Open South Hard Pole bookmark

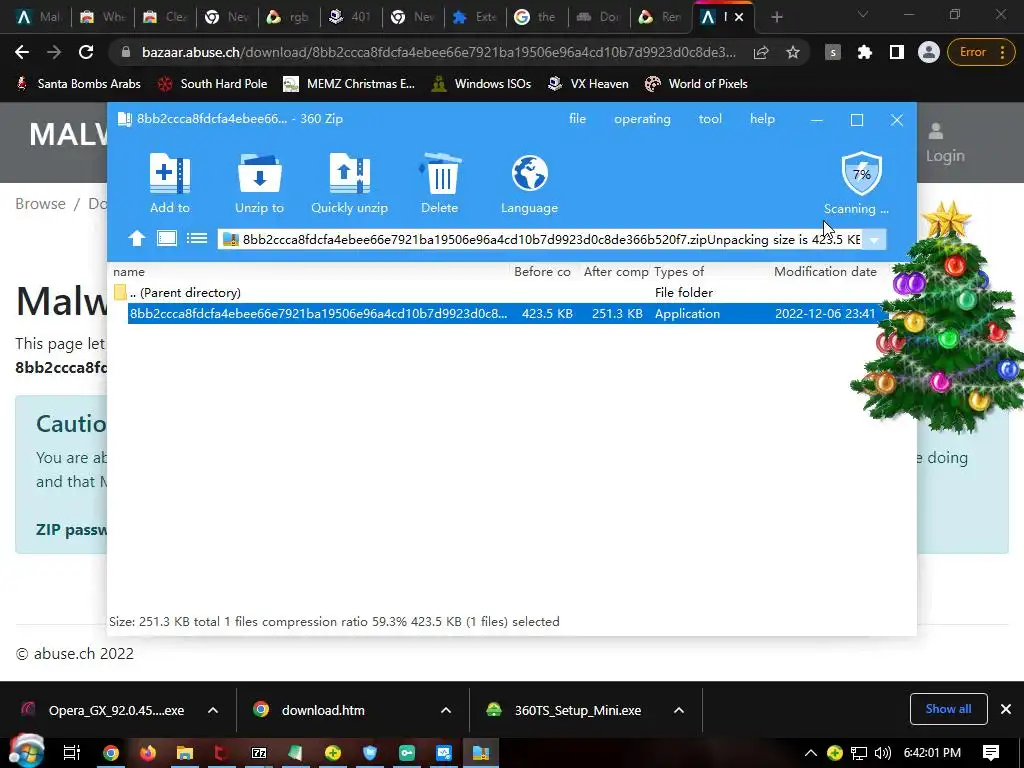coord(213,84)
